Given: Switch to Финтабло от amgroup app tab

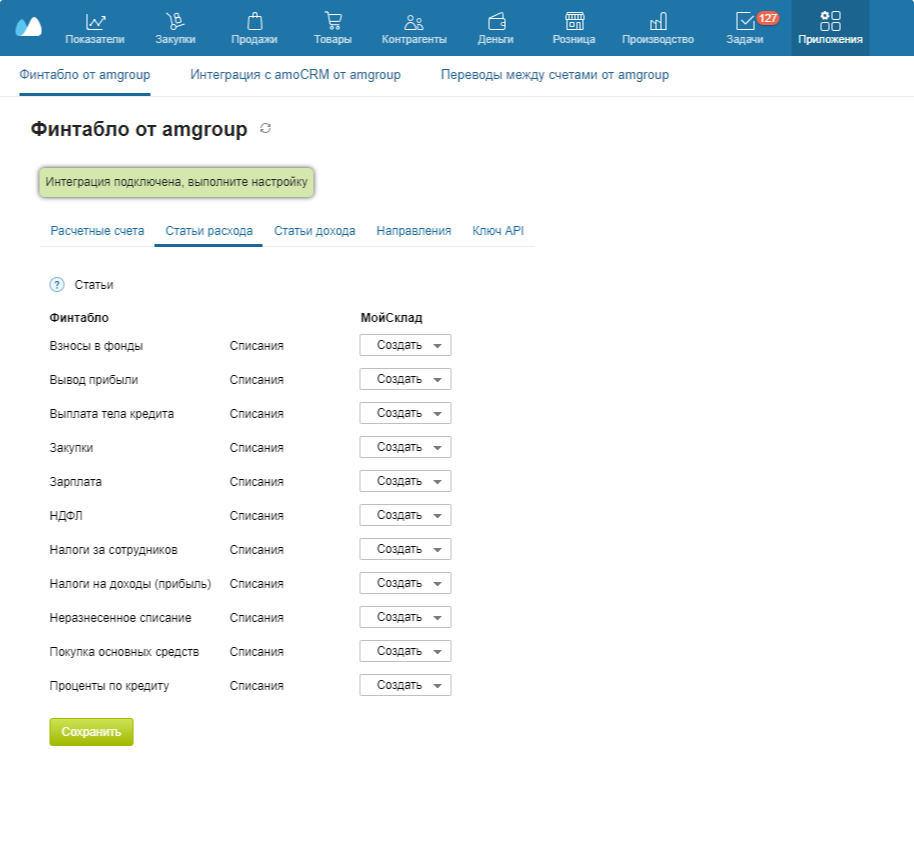Looking at the screenshot, I should [85, 75].
